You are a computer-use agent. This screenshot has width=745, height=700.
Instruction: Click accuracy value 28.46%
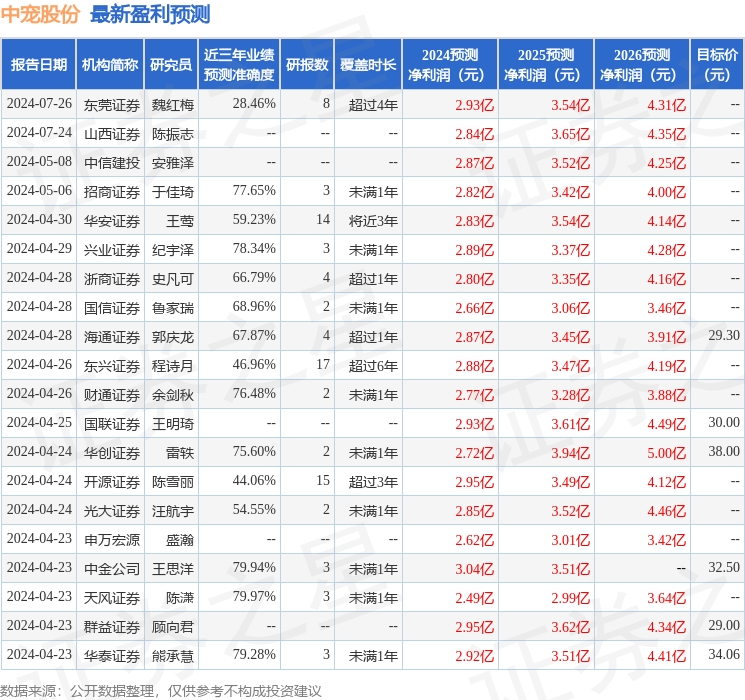pyautogui.click(x=254, y=104)
